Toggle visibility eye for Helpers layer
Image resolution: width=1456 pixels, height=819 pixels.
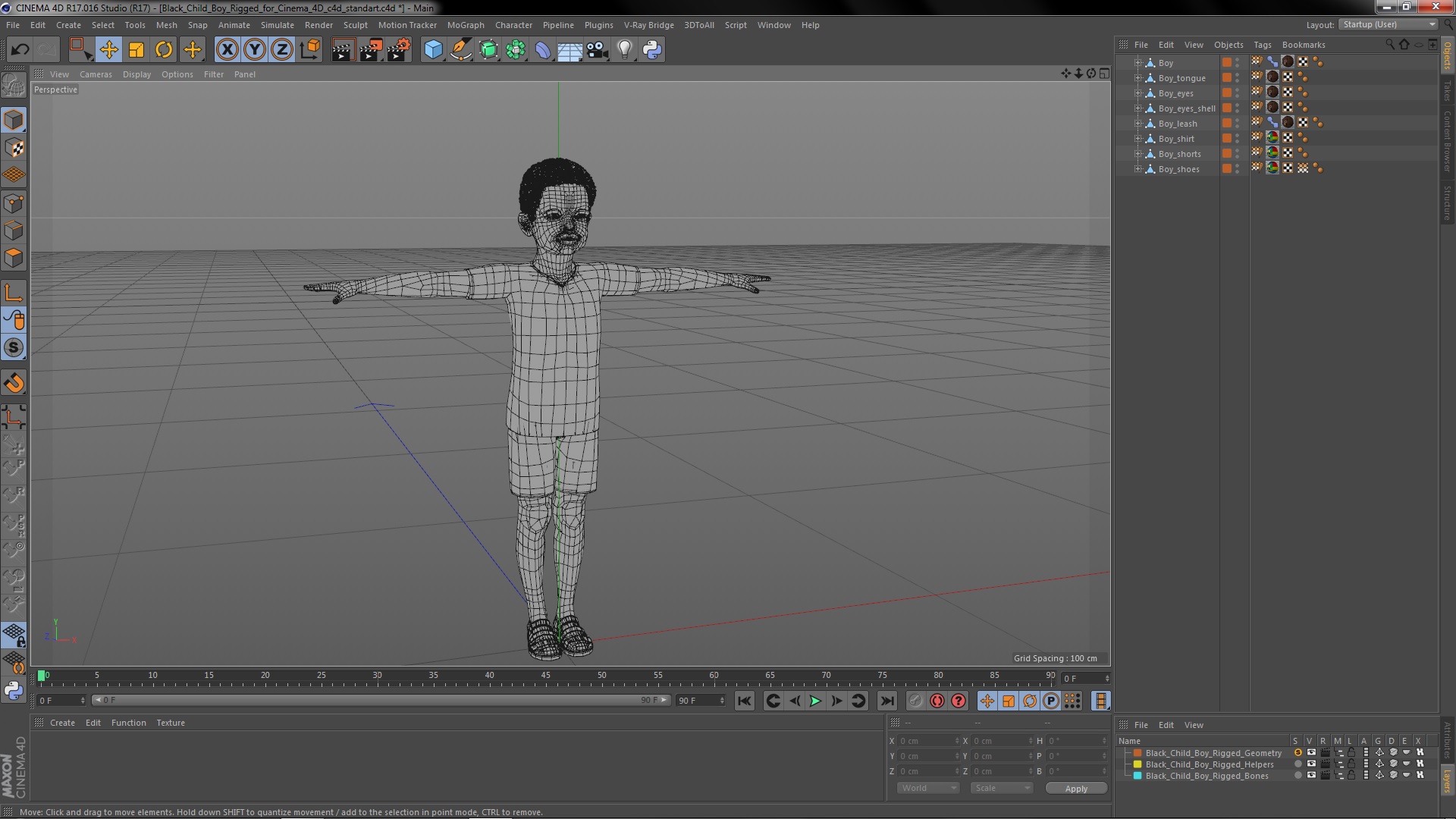coord(1311,764)
